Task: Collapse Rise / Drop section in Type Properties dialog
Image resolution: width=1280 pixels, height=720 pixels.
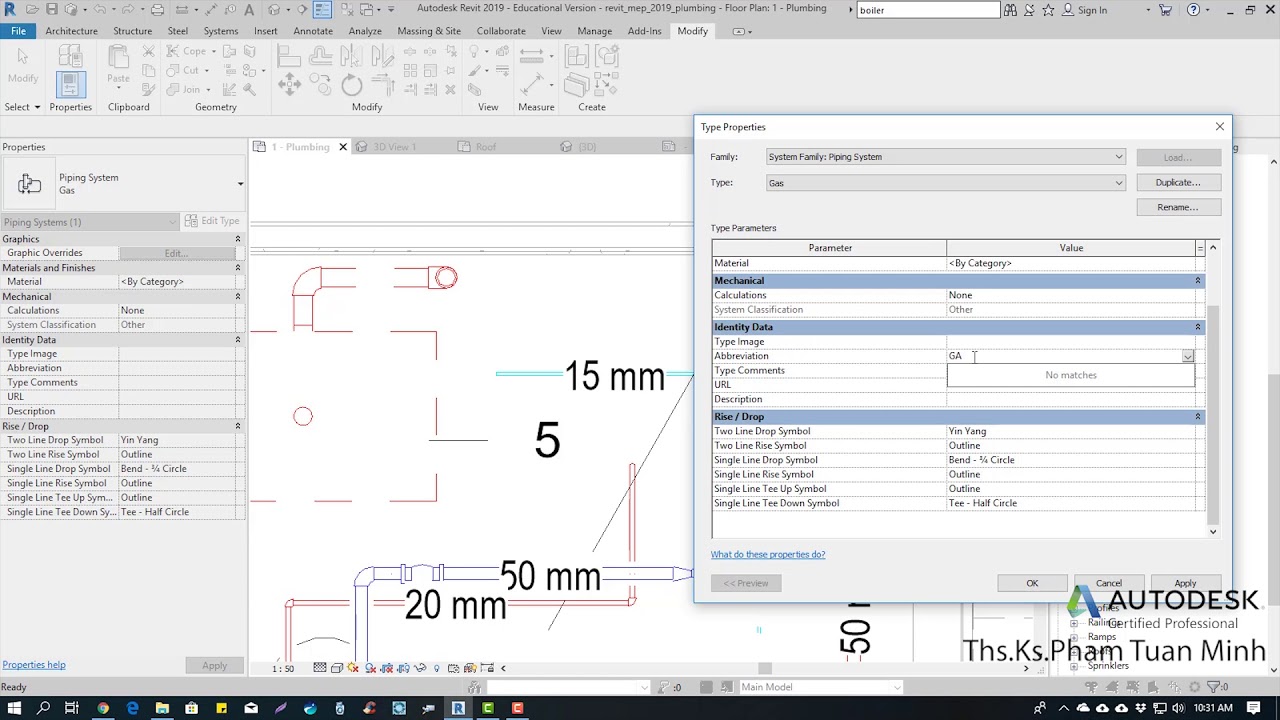Action: tap(1197, 417)
